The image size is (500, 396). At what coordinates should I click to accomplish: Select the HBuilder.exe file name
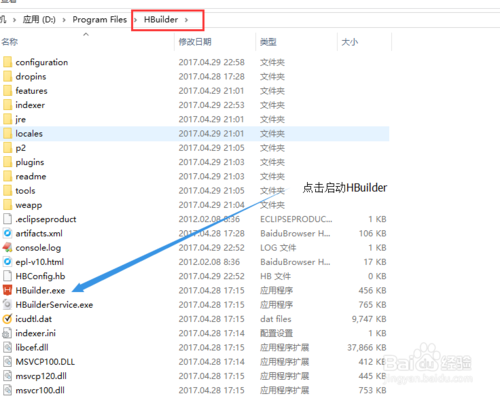[40, 290]
